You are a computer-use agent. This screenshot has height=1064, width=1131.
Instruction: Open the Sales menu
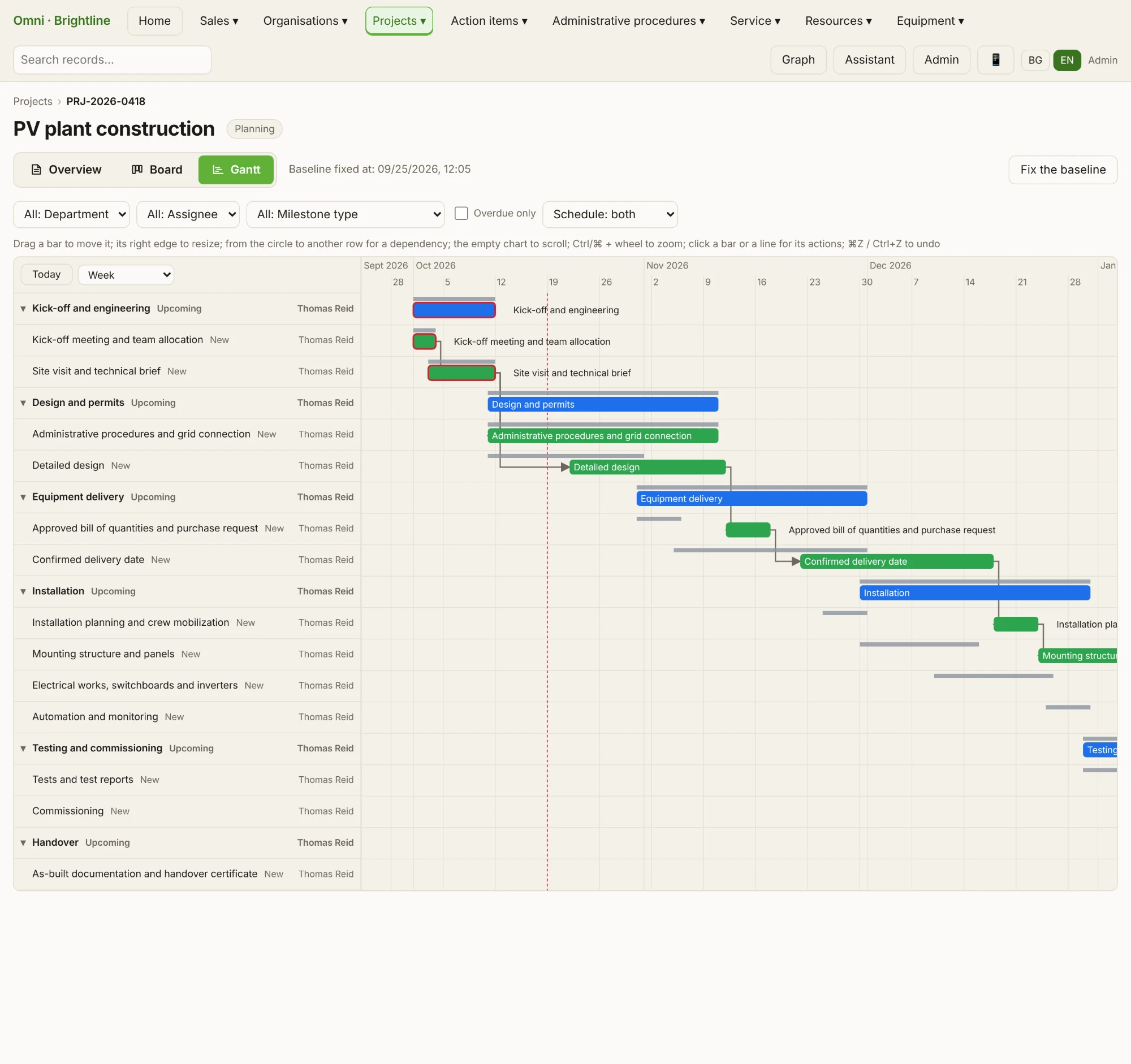[219, 21]
